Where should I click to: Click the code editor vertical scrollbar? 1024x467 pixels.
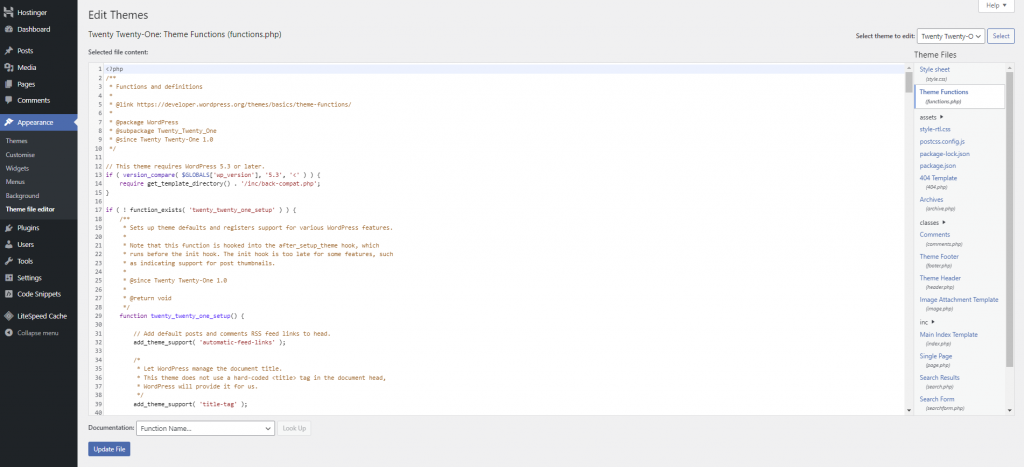pyautogui.click(x=908, y=240)
